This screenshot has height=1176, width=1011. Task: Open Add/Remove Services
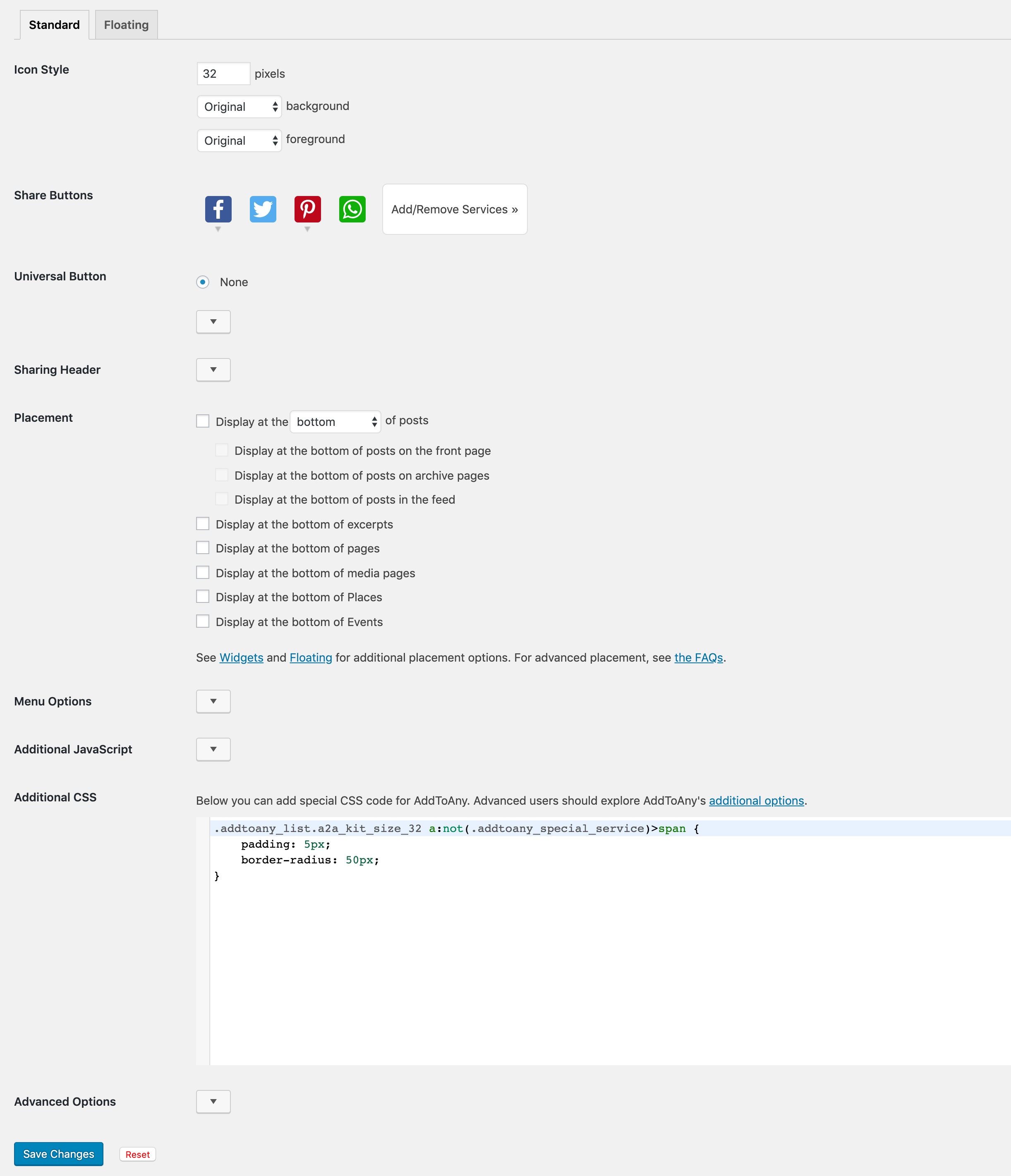(x=455, y=209)
